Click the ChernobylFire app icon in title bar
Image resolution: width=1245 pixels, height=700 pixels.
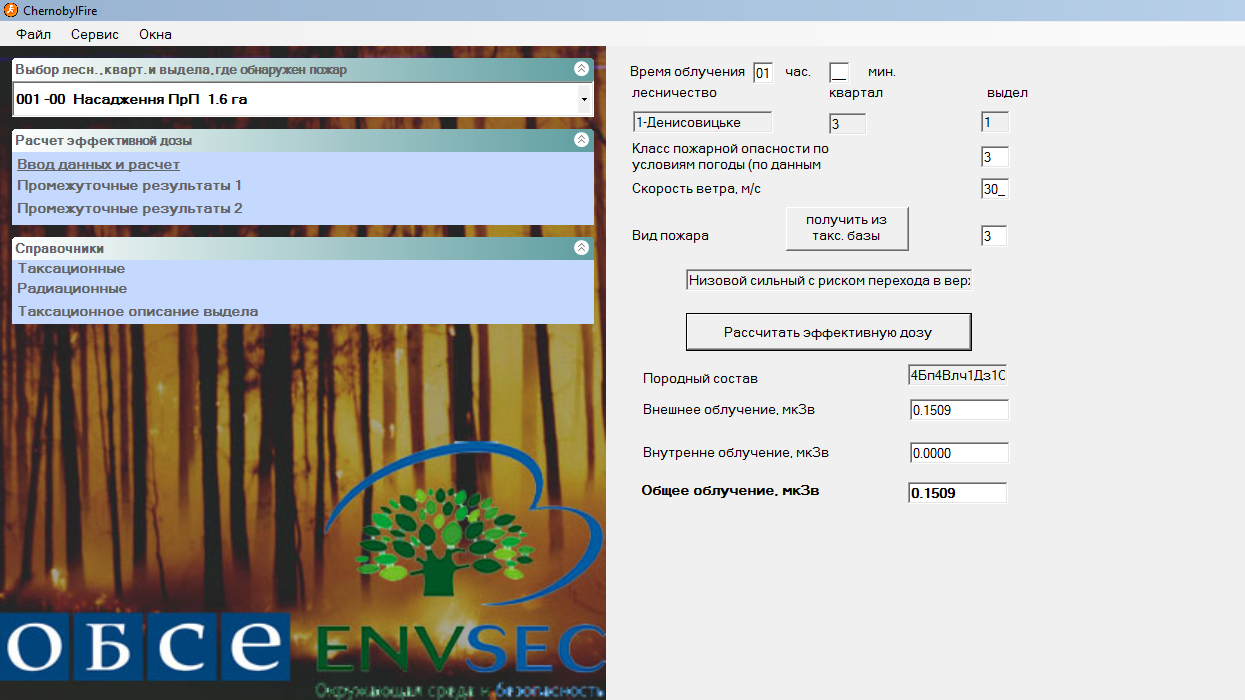11,10
